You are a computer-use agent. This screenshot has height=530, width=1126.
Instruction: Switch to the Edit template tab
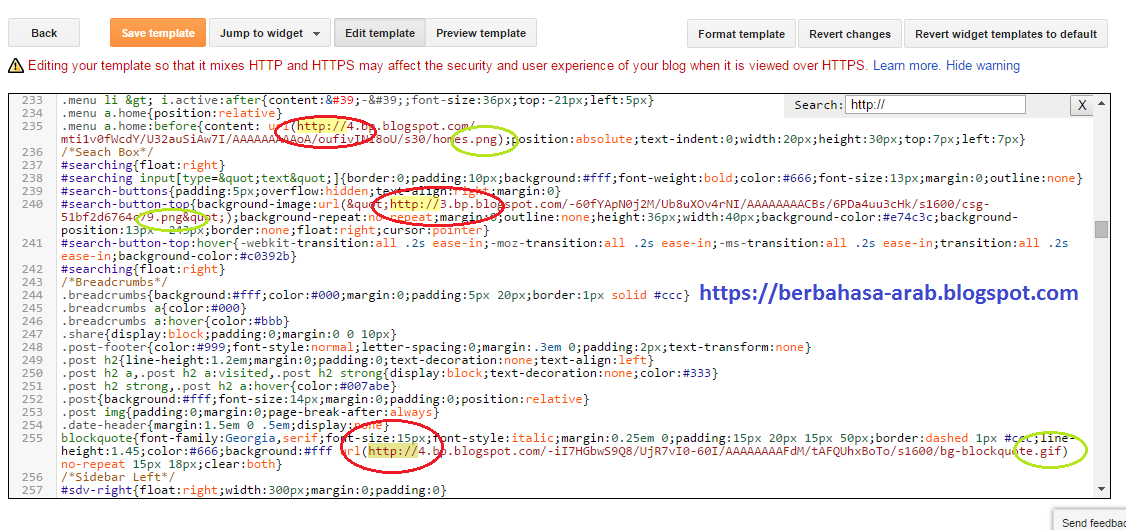[379, 33]
